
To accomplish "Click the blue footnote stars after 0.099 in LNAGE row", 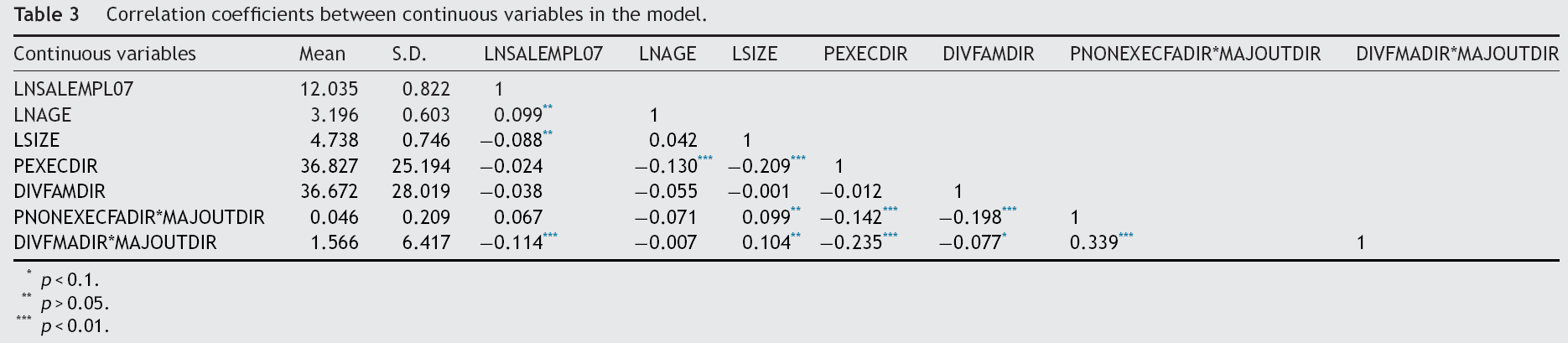I will click(x=548, y=108).
